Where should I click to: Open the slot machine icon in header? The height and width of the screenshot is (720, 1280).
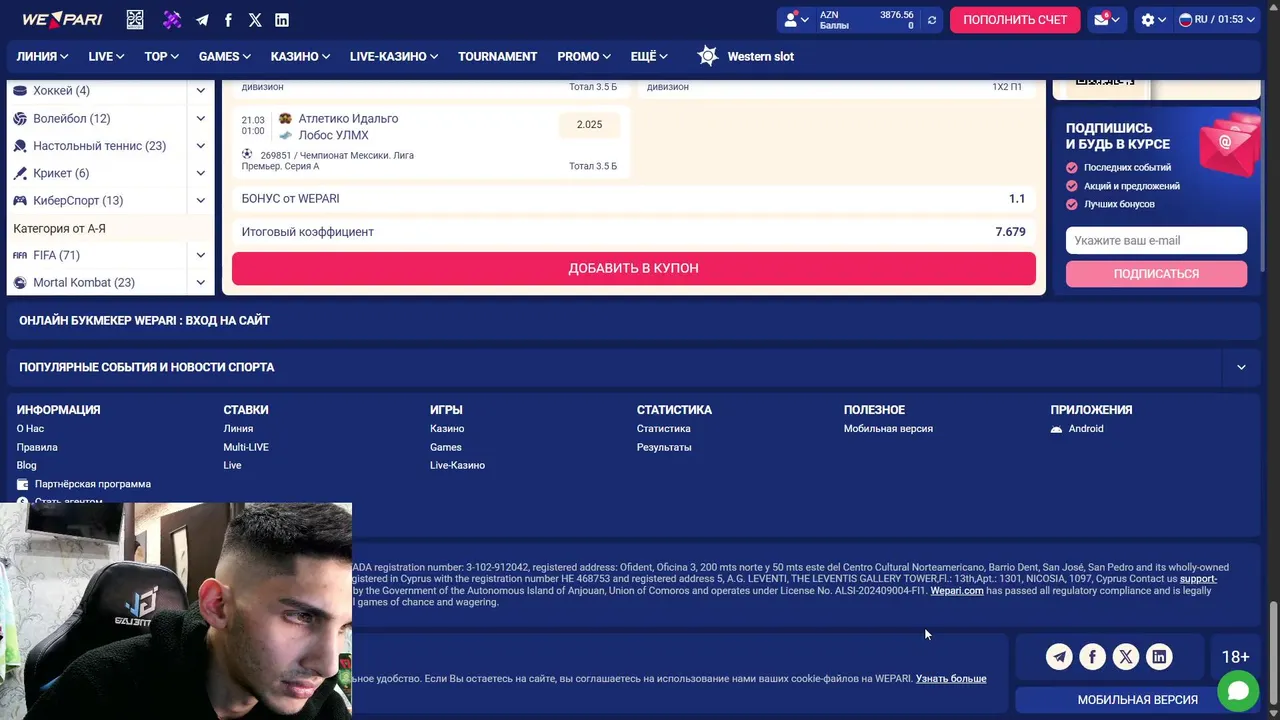pos(135,19)
